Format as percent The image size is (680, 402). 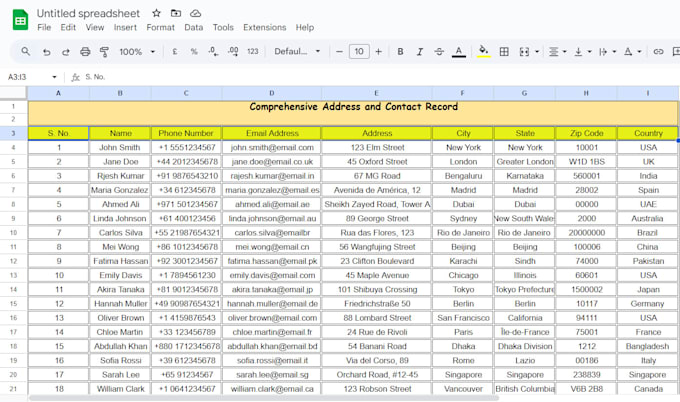pos(194,52)
